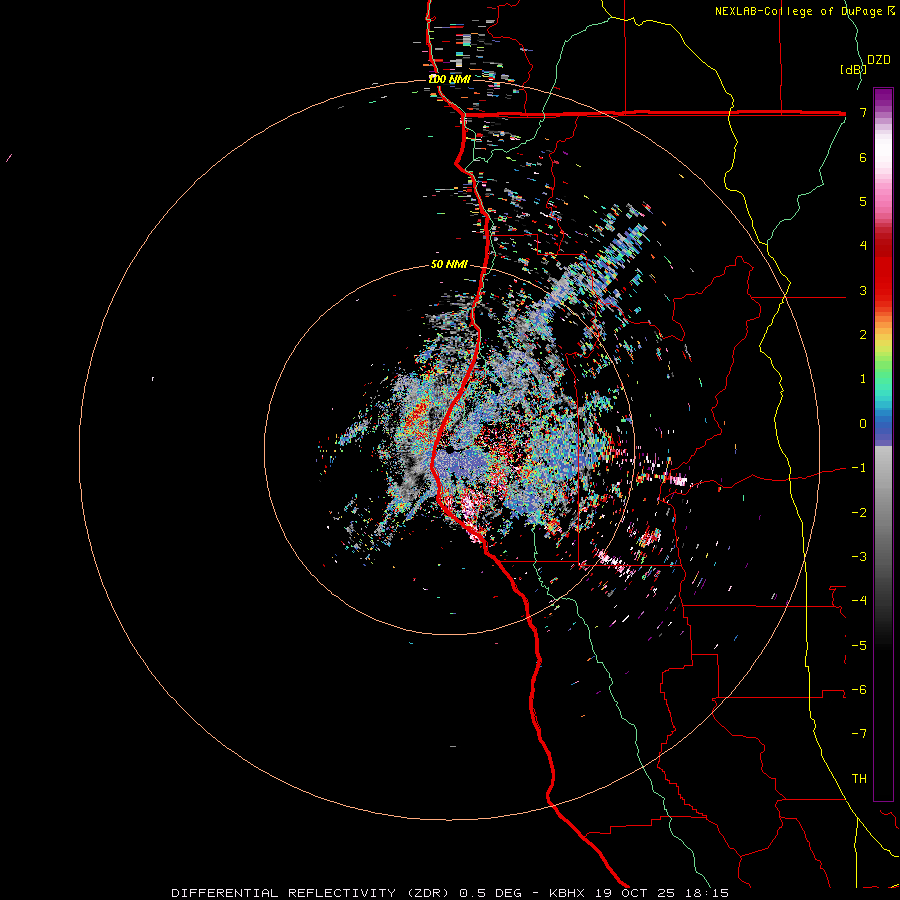The height and width of the screenshot is (900, 900).
Task: Click the 4 value on the color scale
Action: point(863,246)
